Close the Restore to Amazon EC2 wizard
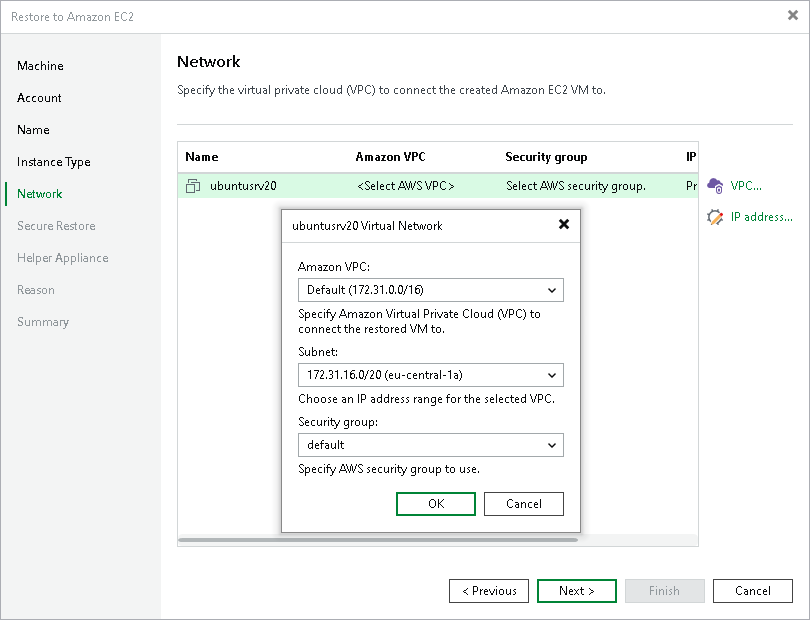Image resolution: width=810 pixels, height=620 pixels. (x=792, y=16)
